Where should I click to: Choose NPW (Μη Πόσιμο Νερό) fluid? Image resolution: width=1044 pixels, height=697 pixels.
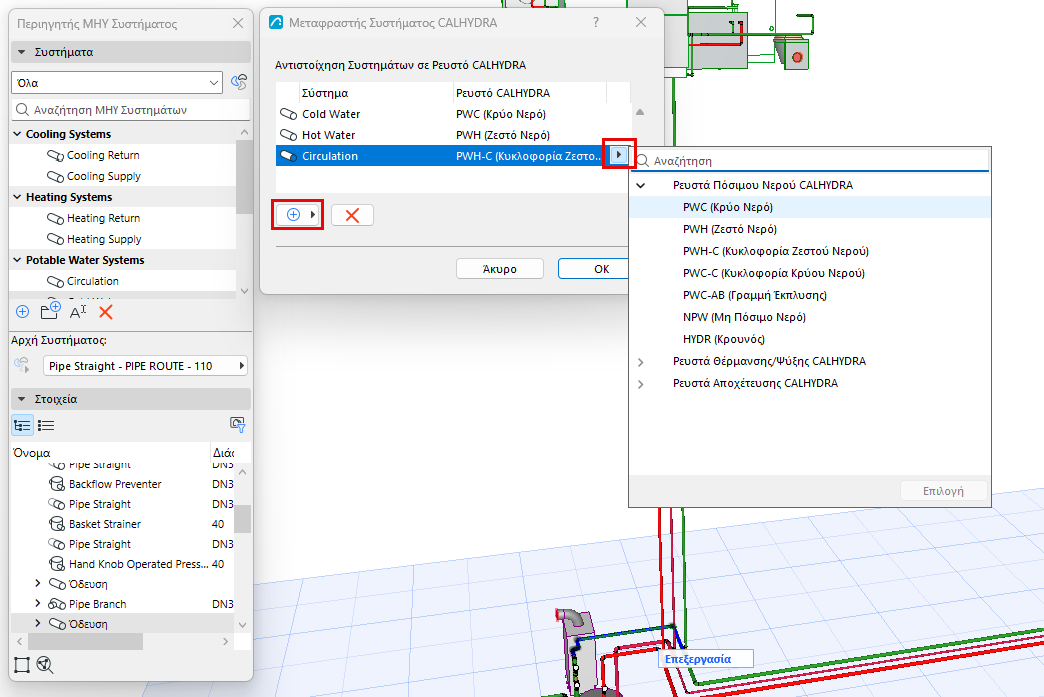coord(744,317)
